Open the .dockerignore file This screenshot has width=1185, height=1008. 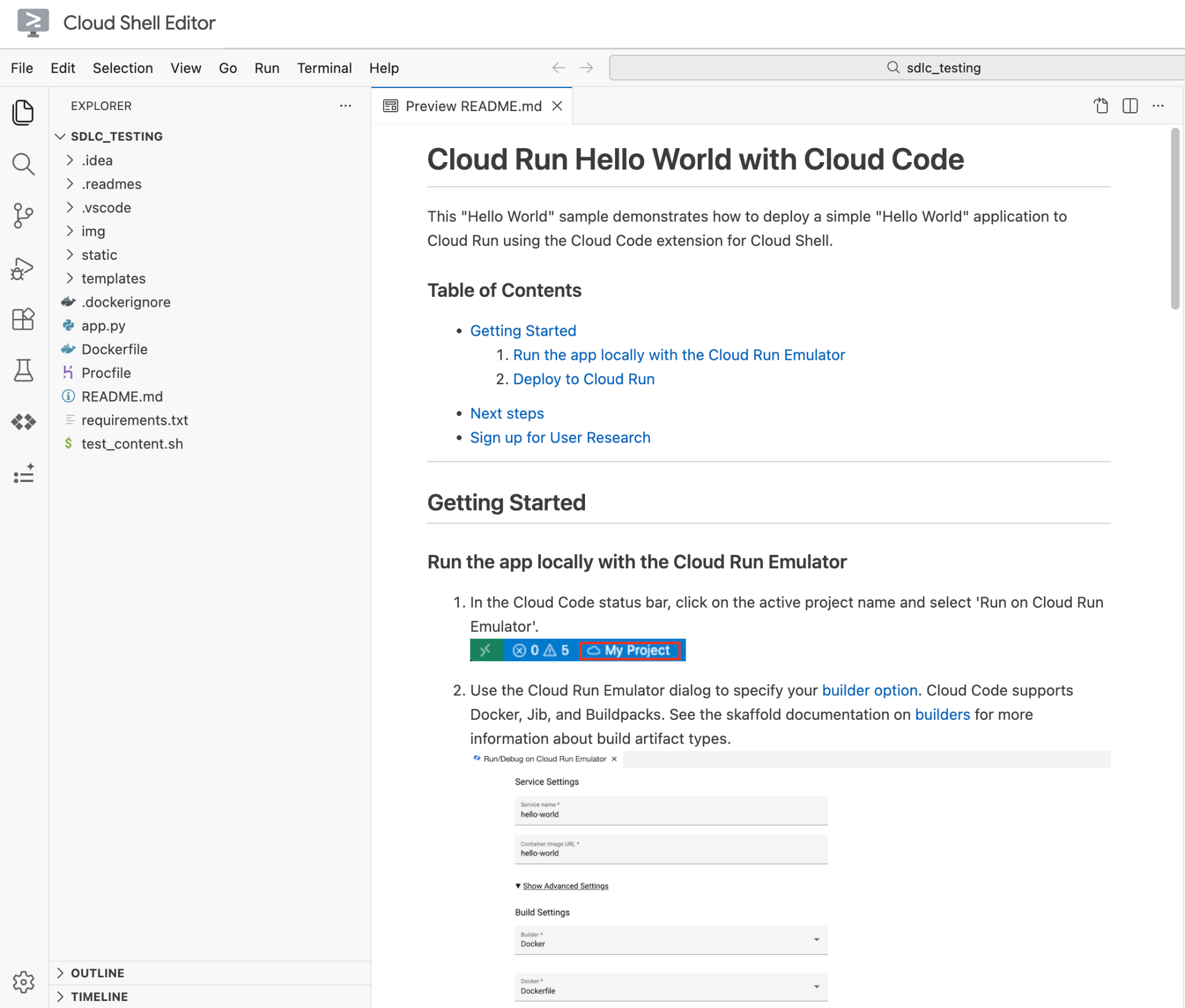(x=209, y=302)
